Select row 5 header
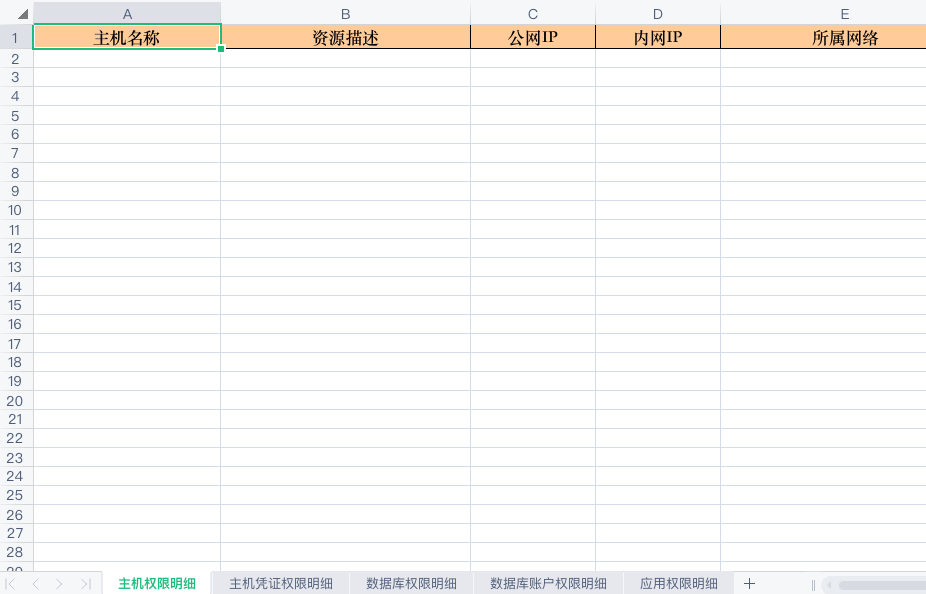 [16, 116]
